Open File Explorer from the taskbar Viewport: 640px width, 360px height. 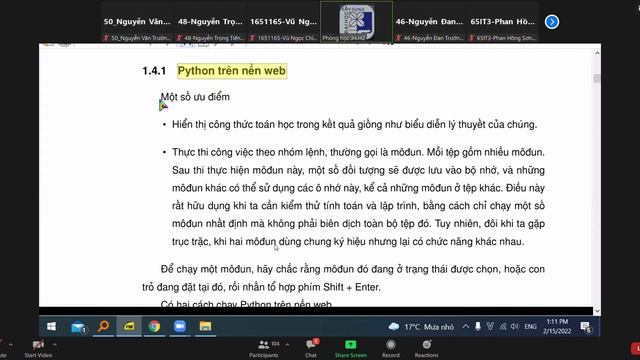[x=205, y=327]
